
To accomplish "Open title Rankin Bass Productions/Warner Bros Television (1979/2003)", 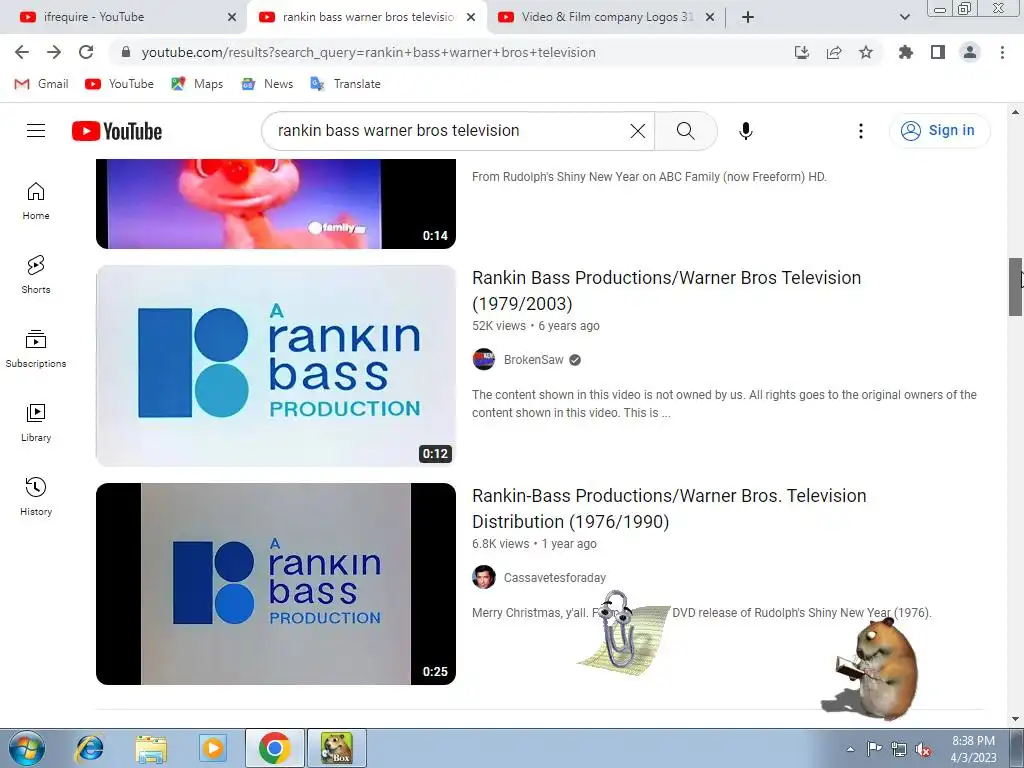I will tap(666, 291).
